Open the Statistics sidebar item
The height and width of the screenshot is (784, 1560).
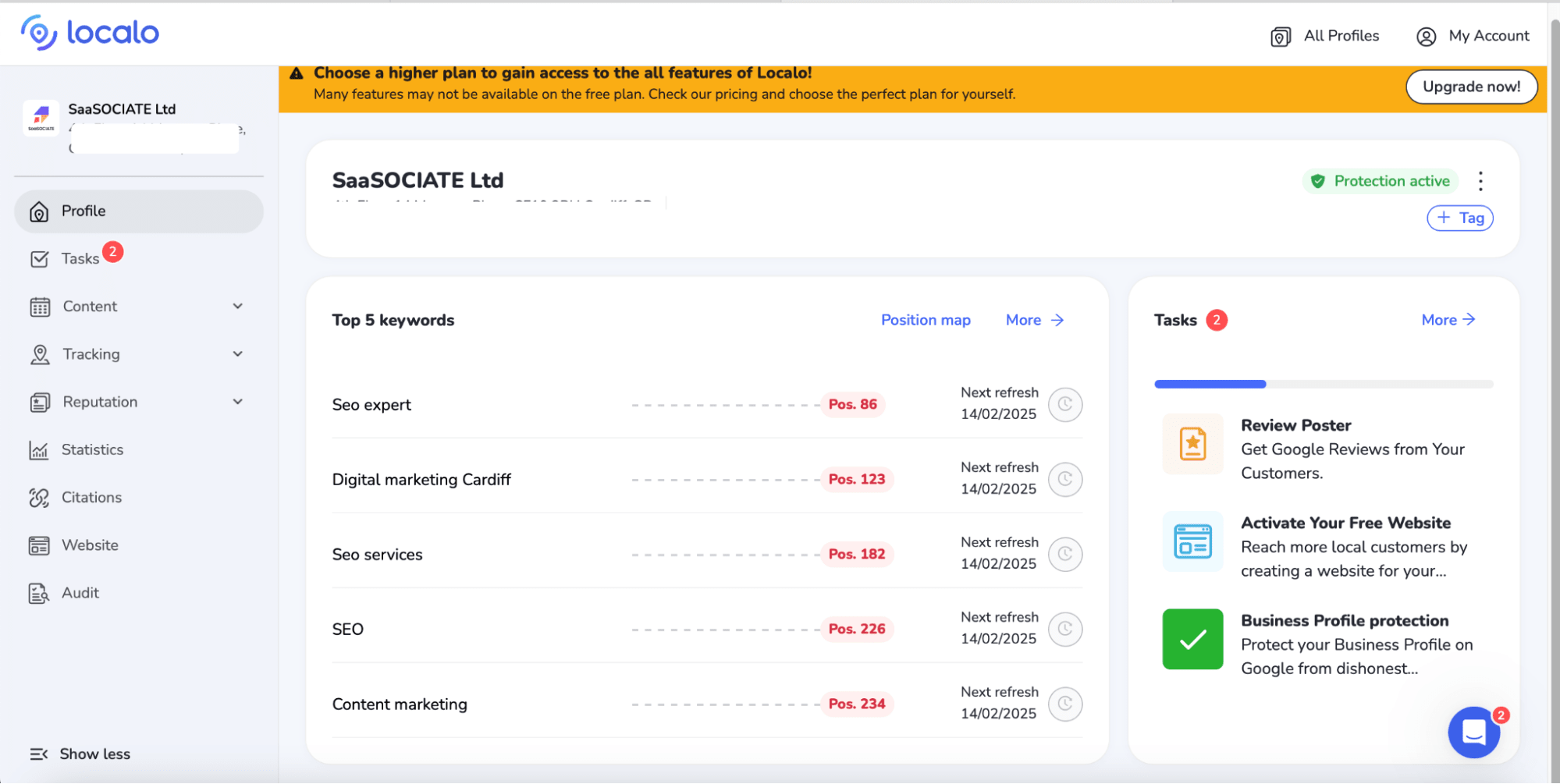pyautogui.click(x=139, y=450)
